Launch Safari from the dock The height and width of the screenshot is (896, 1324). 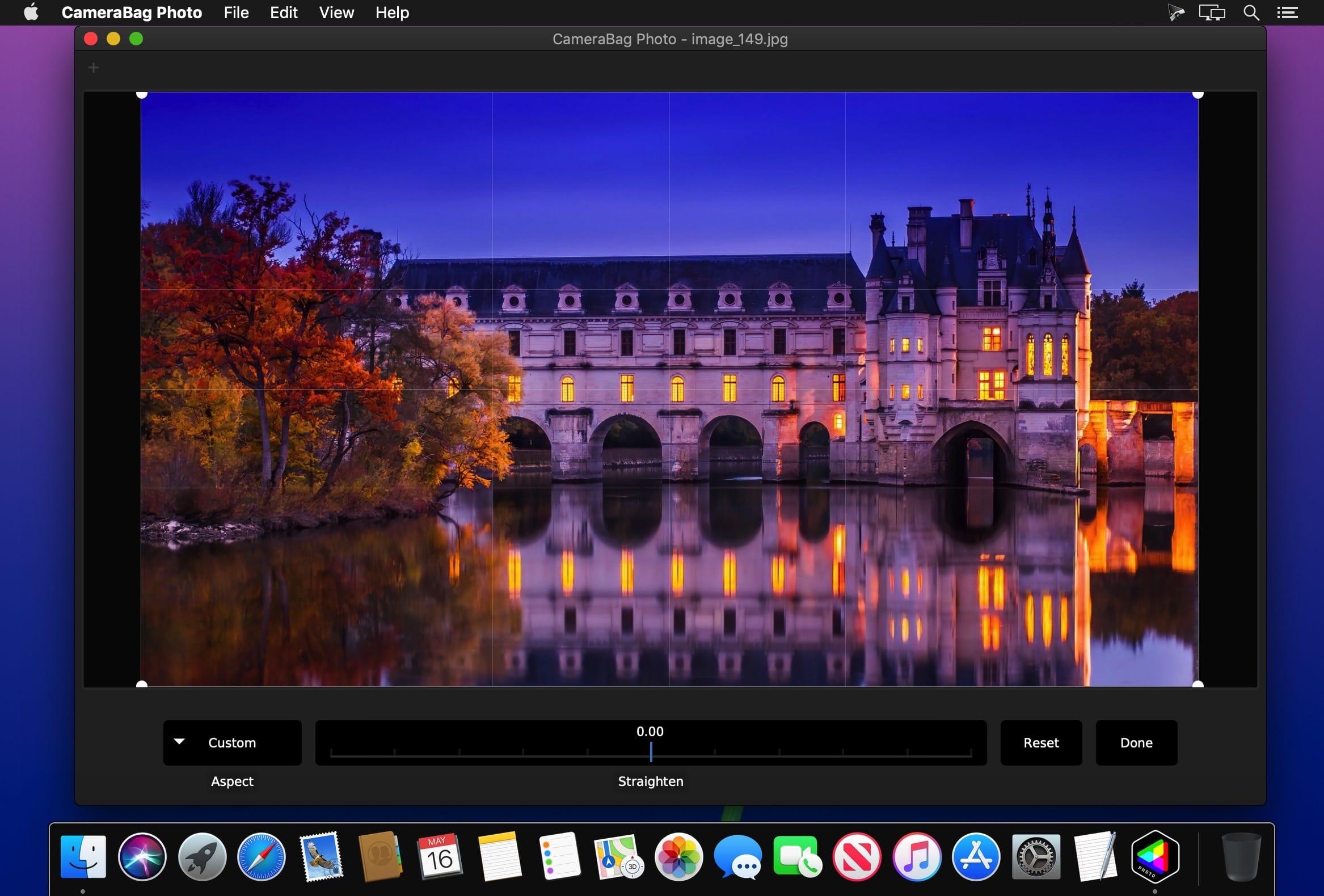click(x=261, y=857)
